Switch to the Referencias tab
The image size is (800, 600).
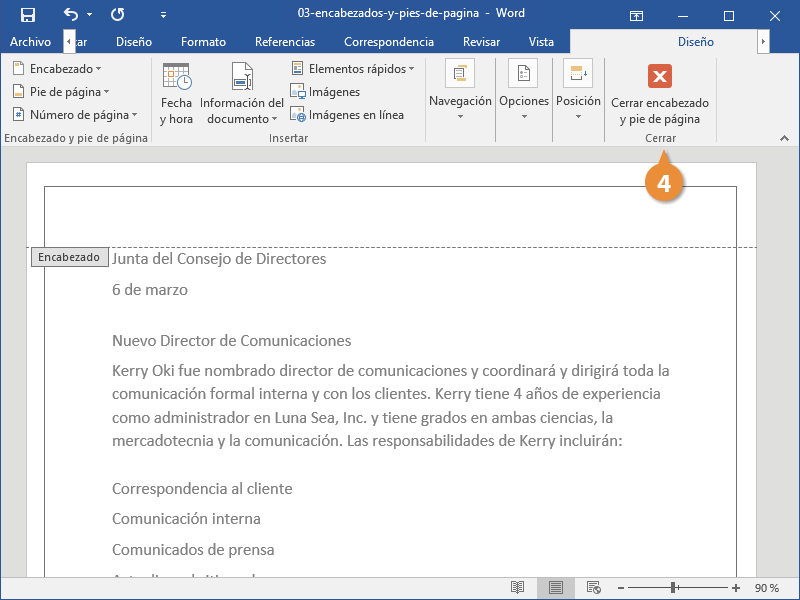(x=285, y=42)
